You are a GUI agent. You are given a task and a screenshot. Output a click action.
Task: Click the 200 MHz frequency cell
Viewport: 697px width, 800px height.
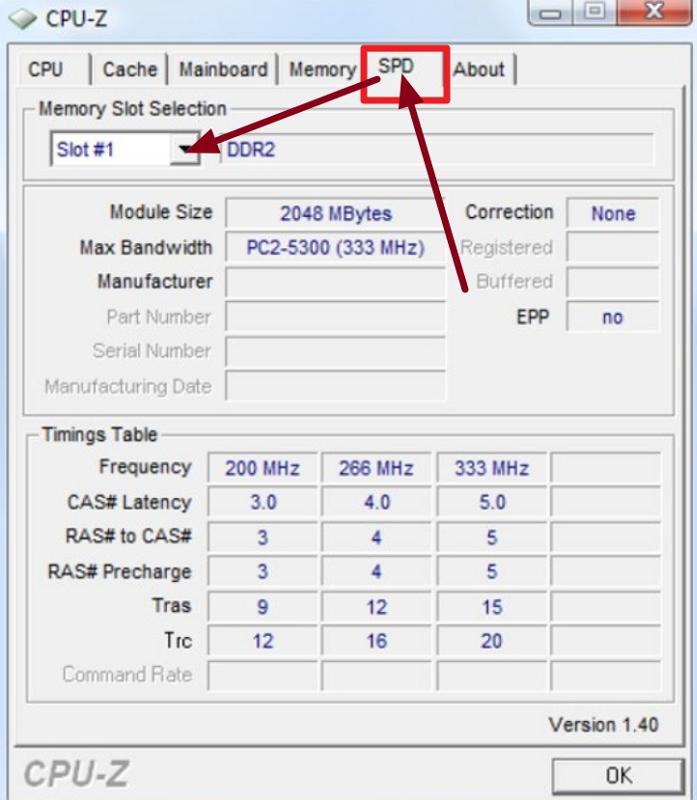pos(262,468)
